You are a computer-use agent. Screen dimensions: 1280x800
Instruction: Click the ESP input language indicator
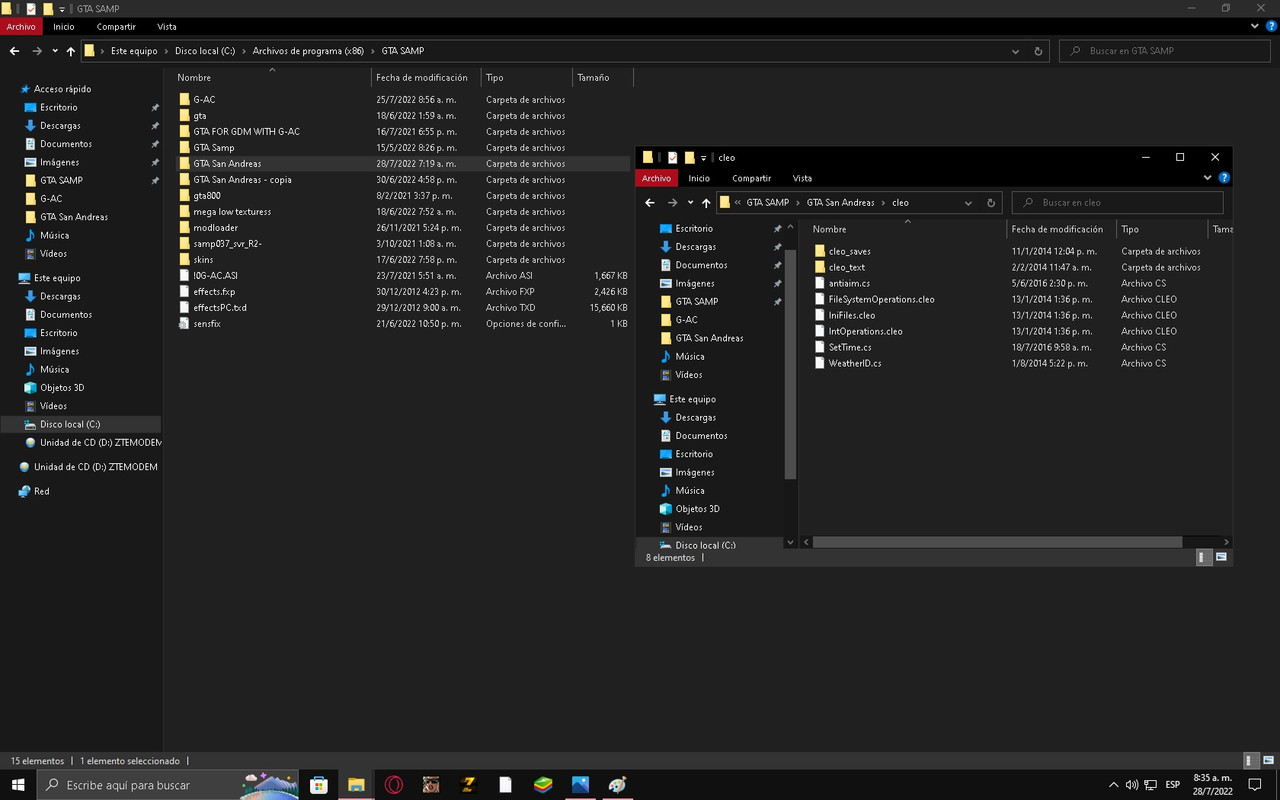pyautogui.click(x=1173, y=785)
